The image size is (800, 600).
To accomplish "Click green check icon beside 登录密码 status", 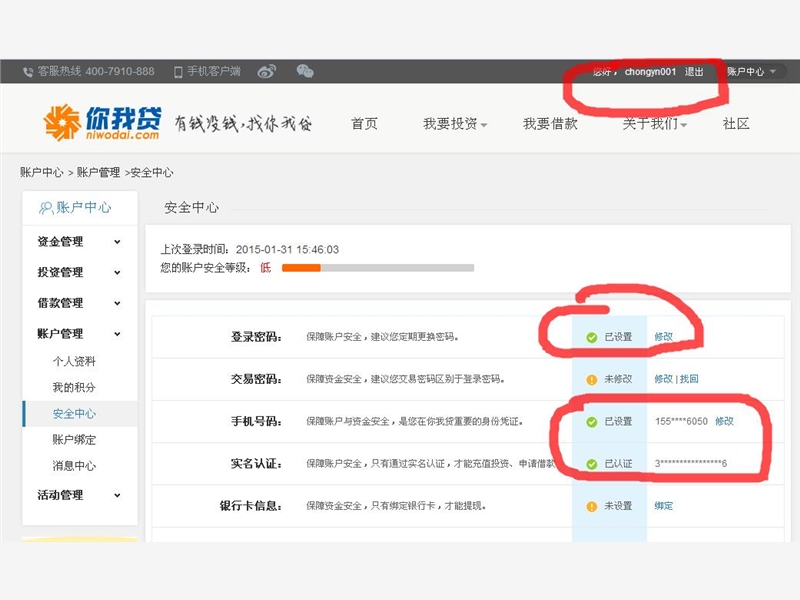I will pyautogui.click(x=592, y=337).
